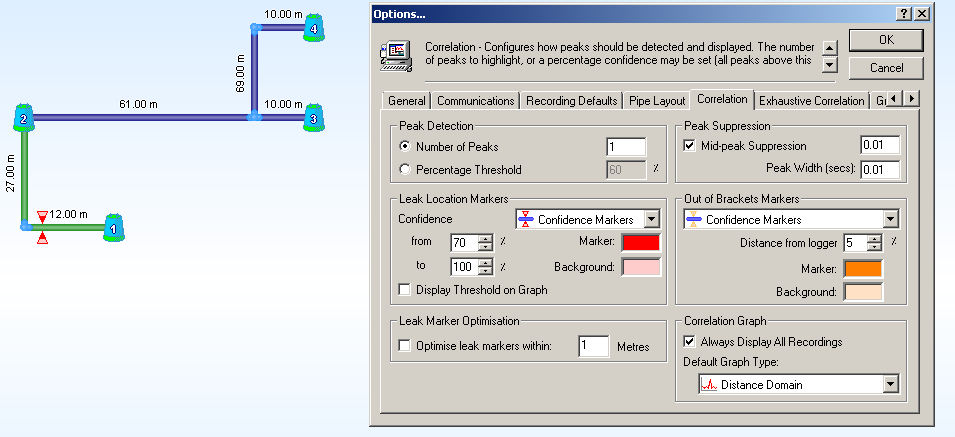Screen dimensions: 955x437
Task: Pick peach out-of-brackets Background color
Action: click(863, 292)
